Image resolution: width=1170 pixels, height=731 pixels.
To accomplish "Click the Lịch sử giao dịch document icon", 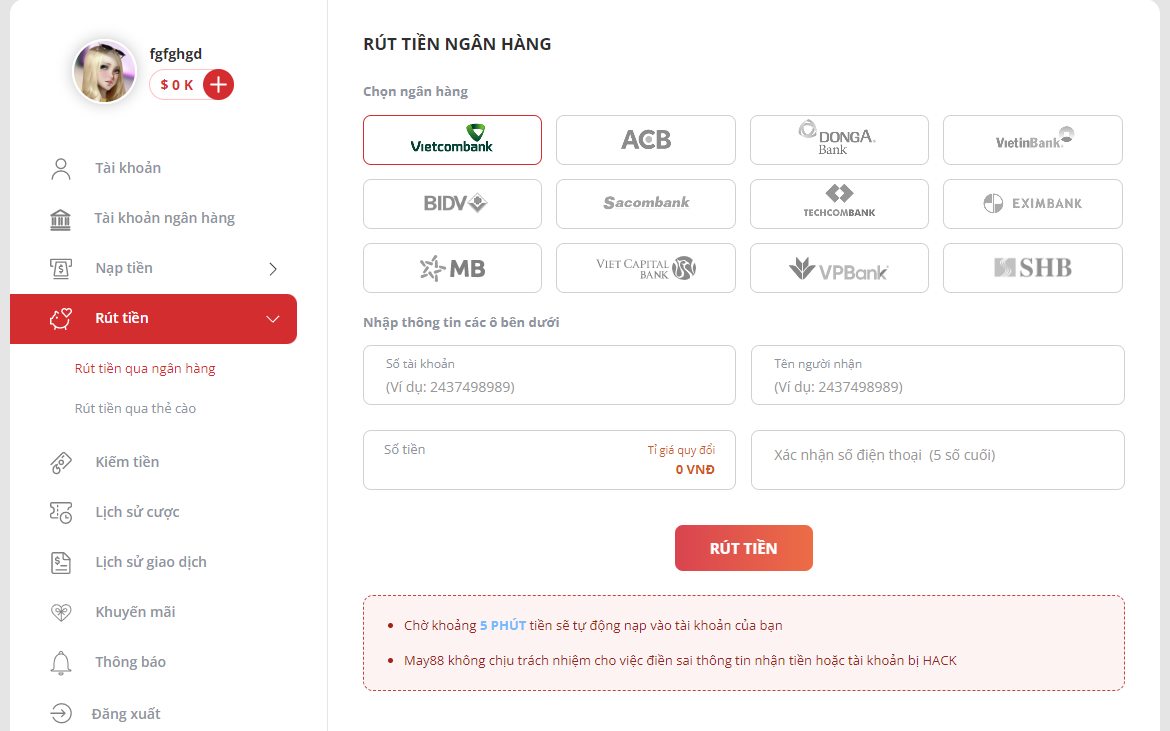I will (60, 562).
